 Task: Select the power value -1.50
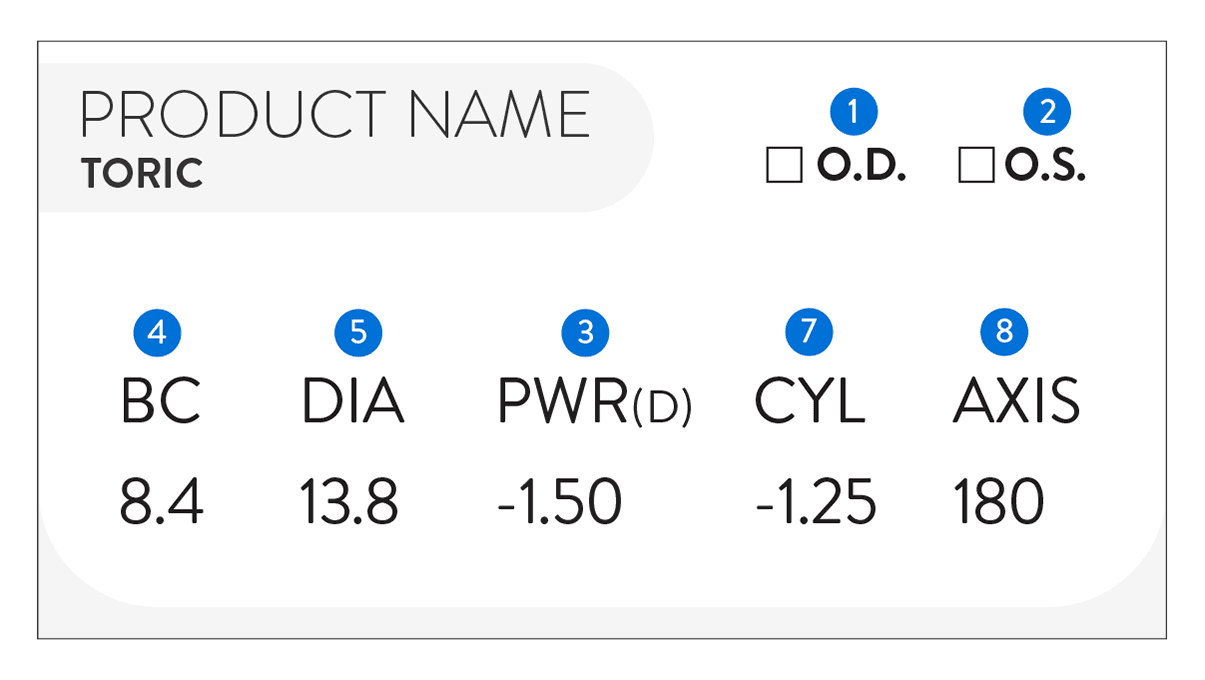559,502
